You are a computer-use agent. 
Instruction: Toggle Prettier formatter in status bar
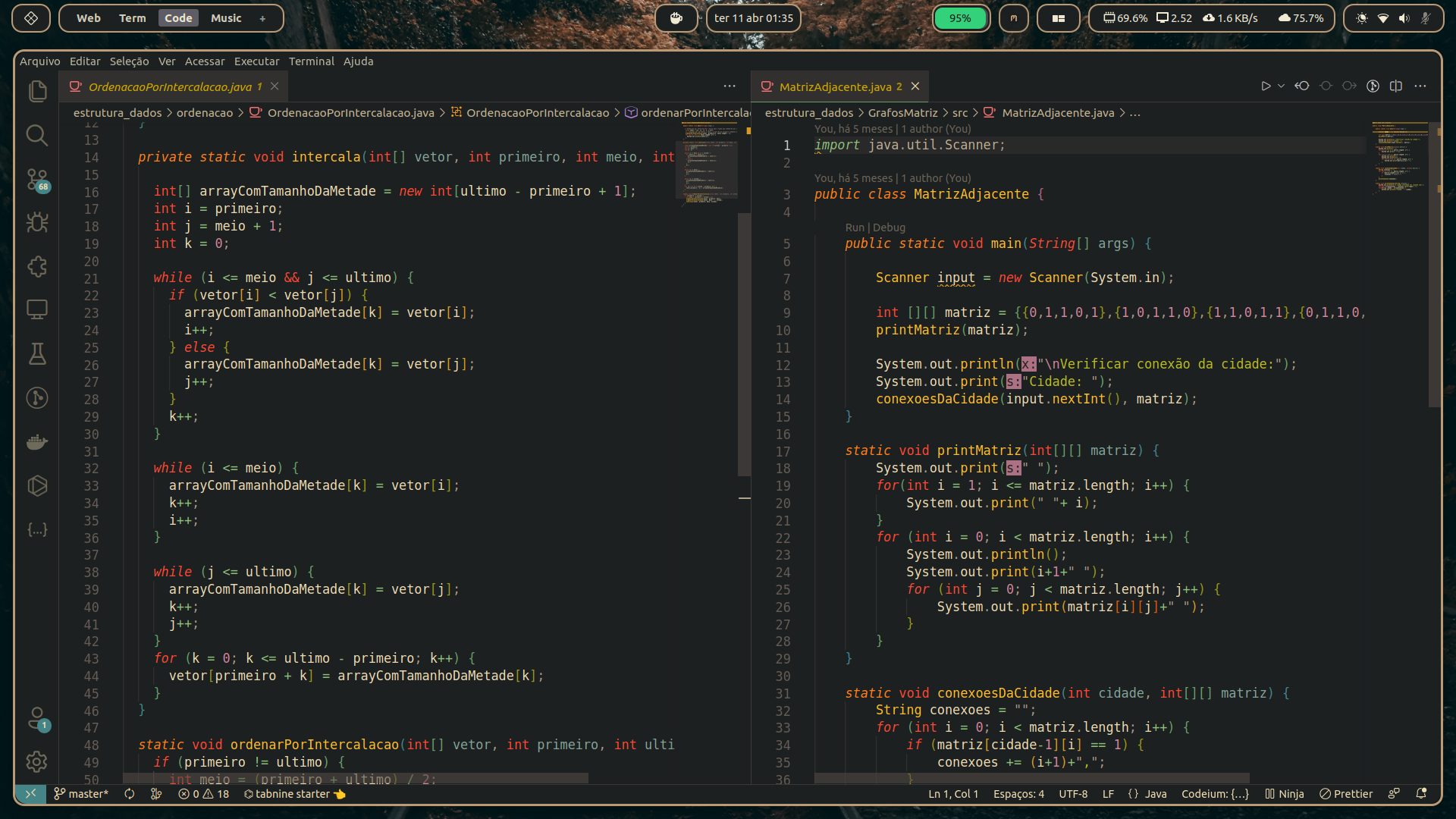[1346, 794]
